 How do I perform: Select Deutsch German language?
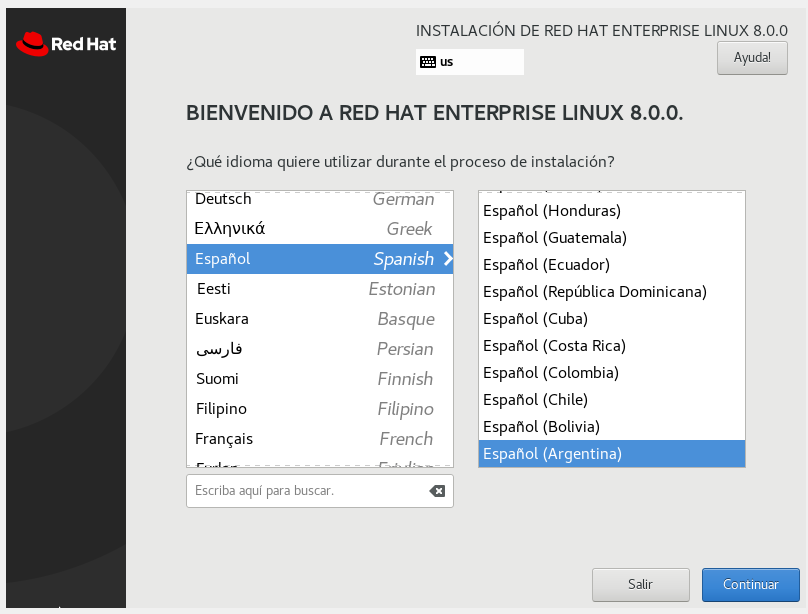pyautogui.click(x=319, y=199)
